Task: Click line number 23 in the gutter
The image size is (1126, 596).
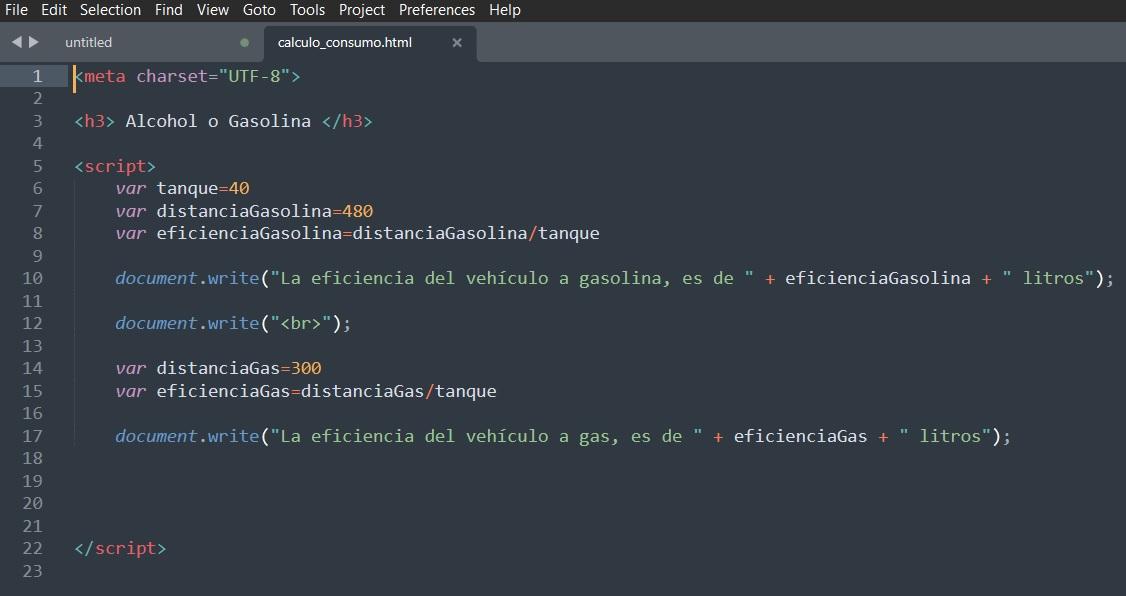Action: [32, 571]
